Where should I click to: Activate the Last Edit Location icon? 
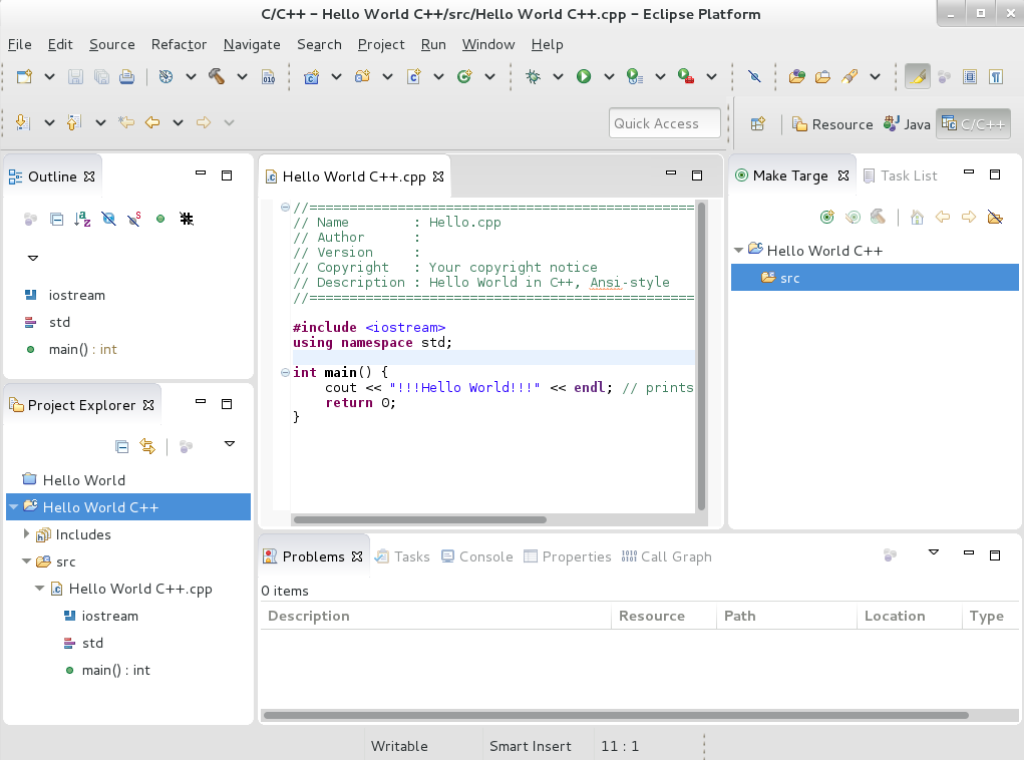(127, 122)
